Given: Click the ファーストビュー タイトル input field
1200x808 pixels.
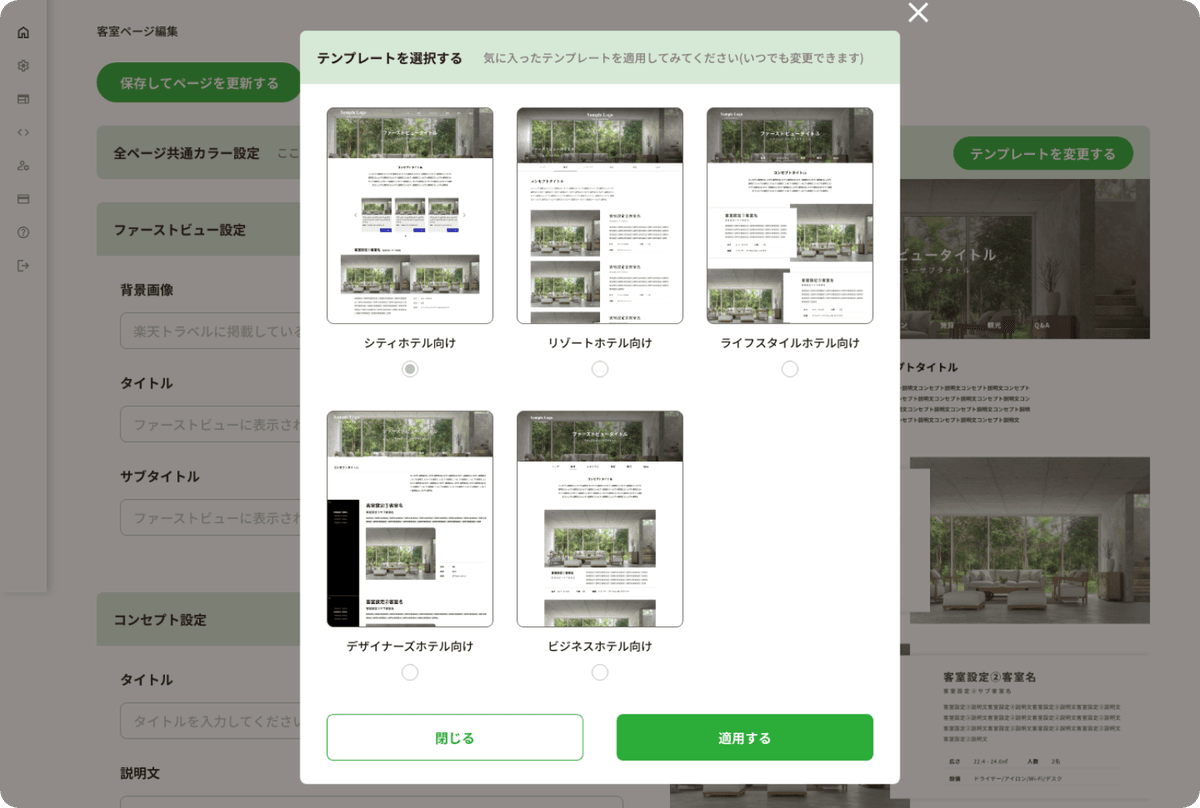Looking at the screenshot, I should click(x=210, y=423).
